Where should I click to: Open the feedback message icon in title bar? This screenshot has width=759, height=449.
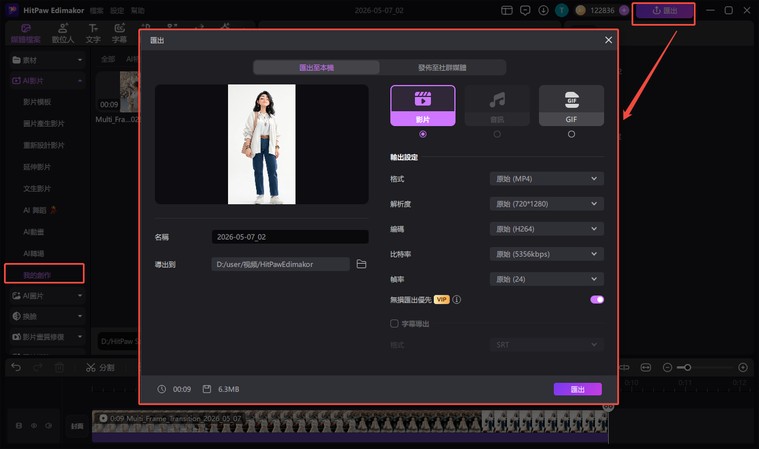click(x=525, y=10)
